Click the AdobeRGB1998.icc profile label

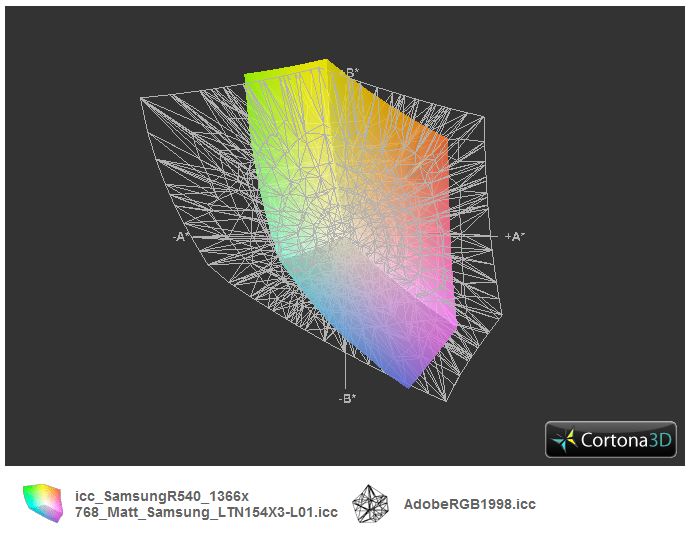[x=469, y=504]
